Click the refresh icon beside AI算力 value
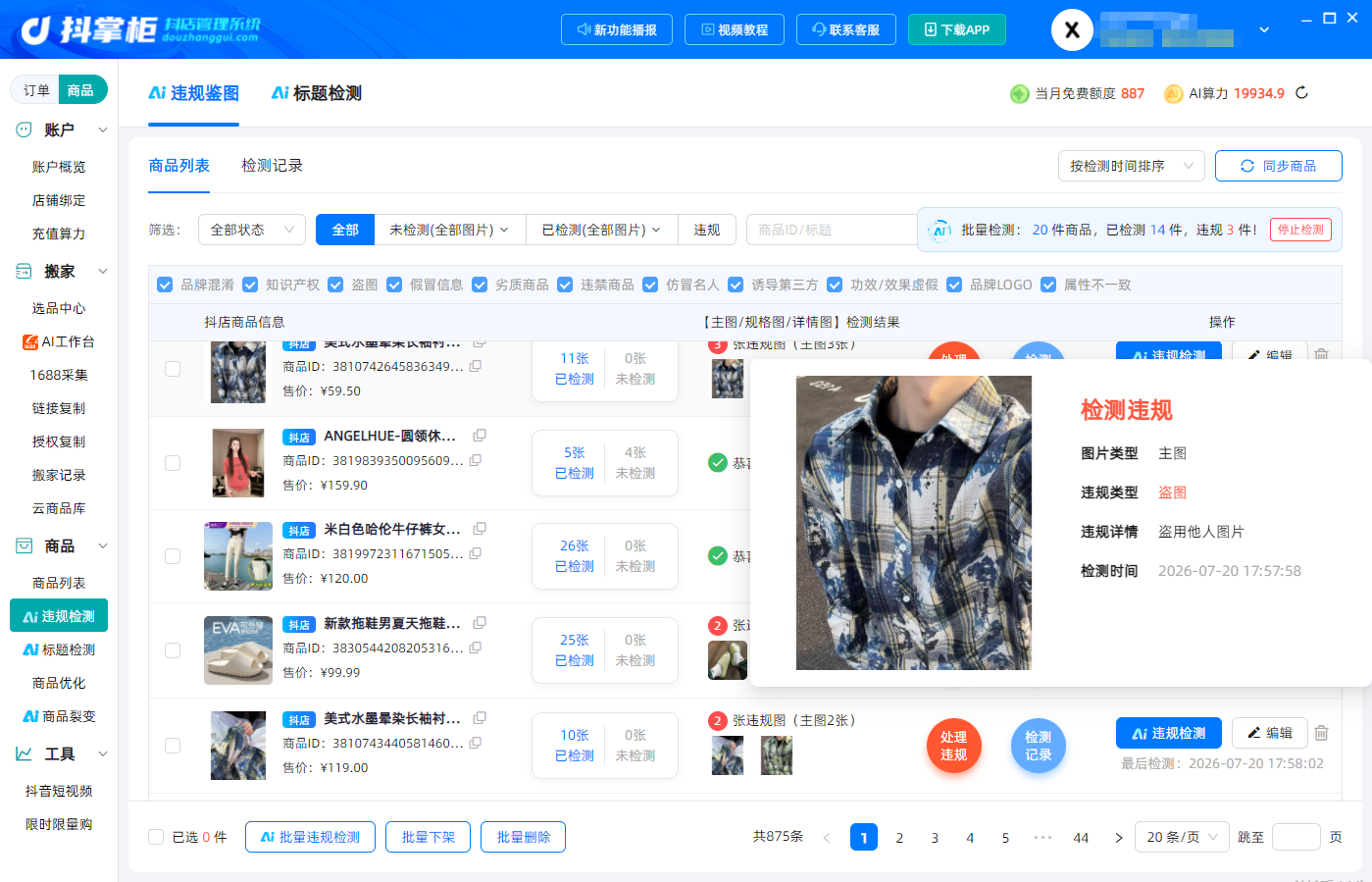This screenshot has width=1372, height=882. coord(1301,93)
